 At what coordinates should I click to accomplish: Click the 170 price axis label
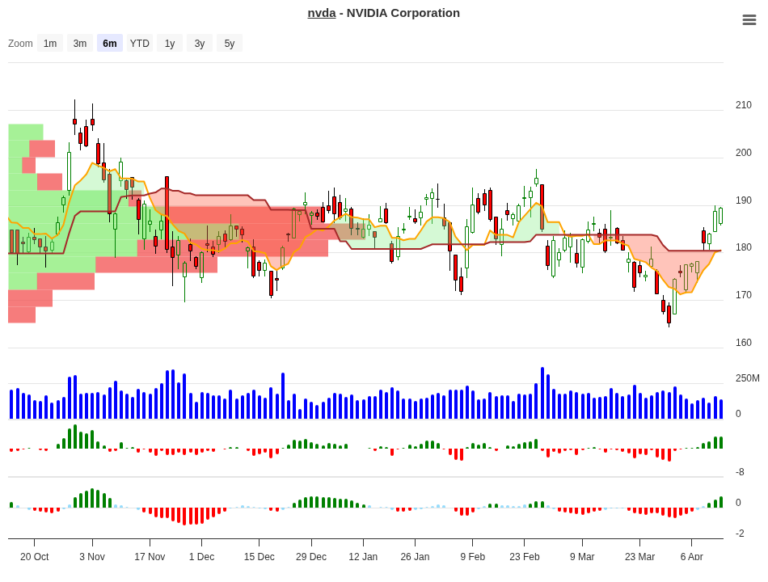[743, 295]
